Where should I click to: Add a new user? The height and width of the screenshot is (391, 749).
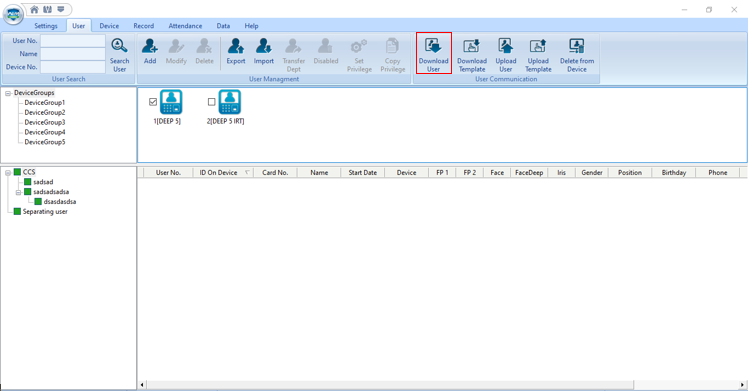(x=150, y=46)
